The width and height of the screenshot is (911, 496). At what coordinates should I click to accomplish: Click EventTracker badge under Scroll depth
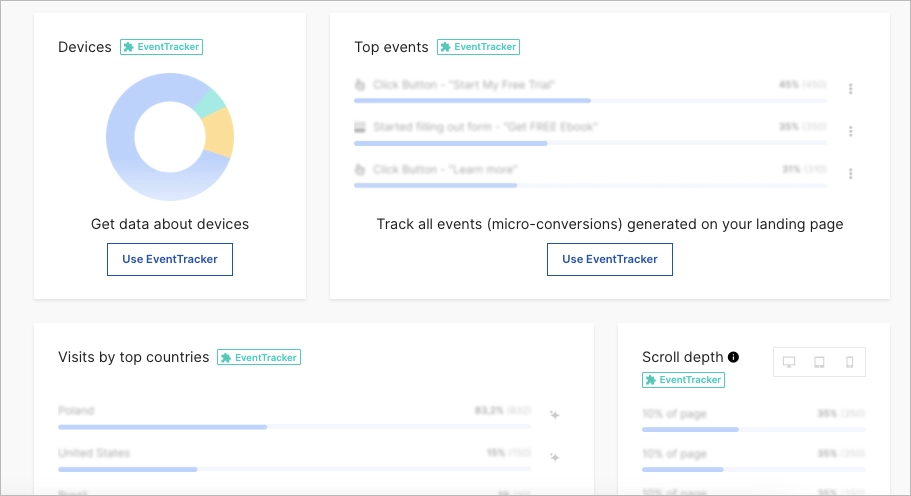click(683, 380)
